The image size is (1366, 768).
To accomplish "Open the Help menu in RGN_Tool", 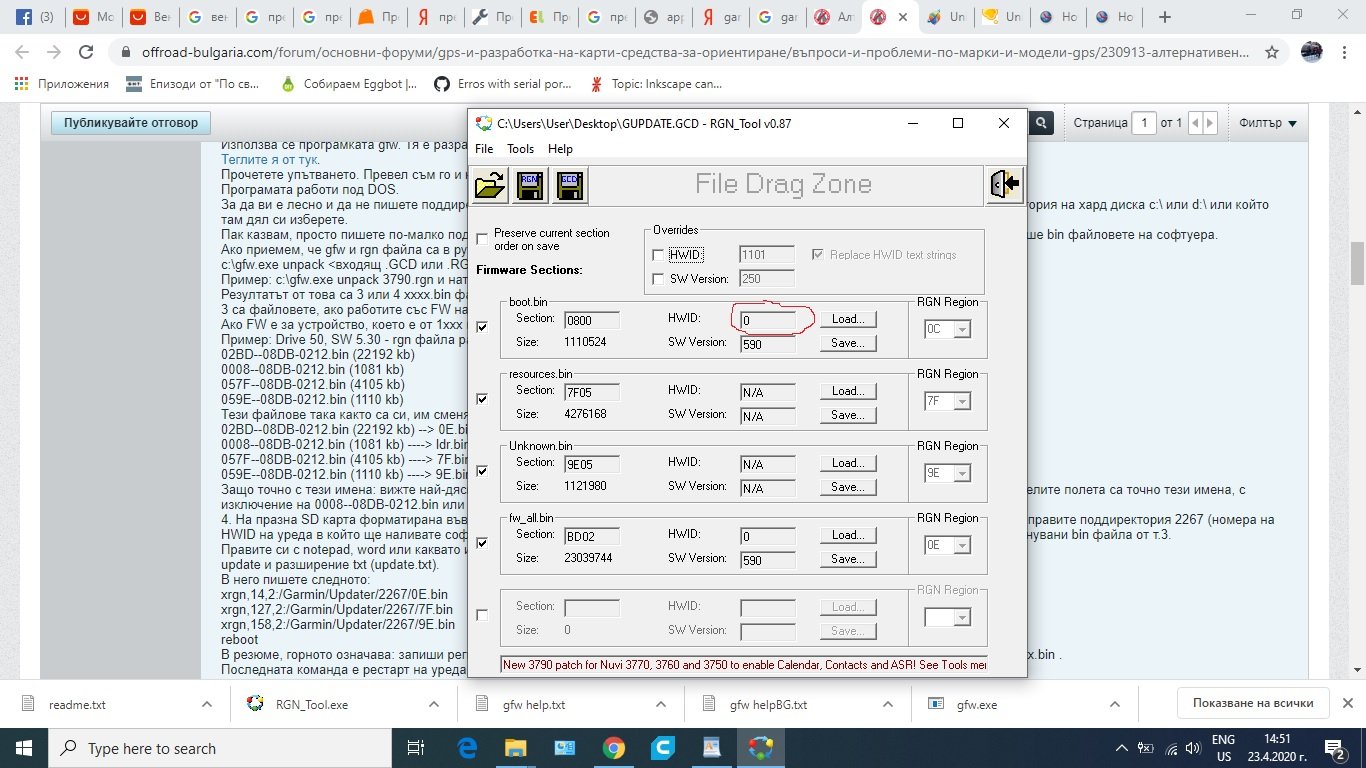I will click(x=560, y=148).
